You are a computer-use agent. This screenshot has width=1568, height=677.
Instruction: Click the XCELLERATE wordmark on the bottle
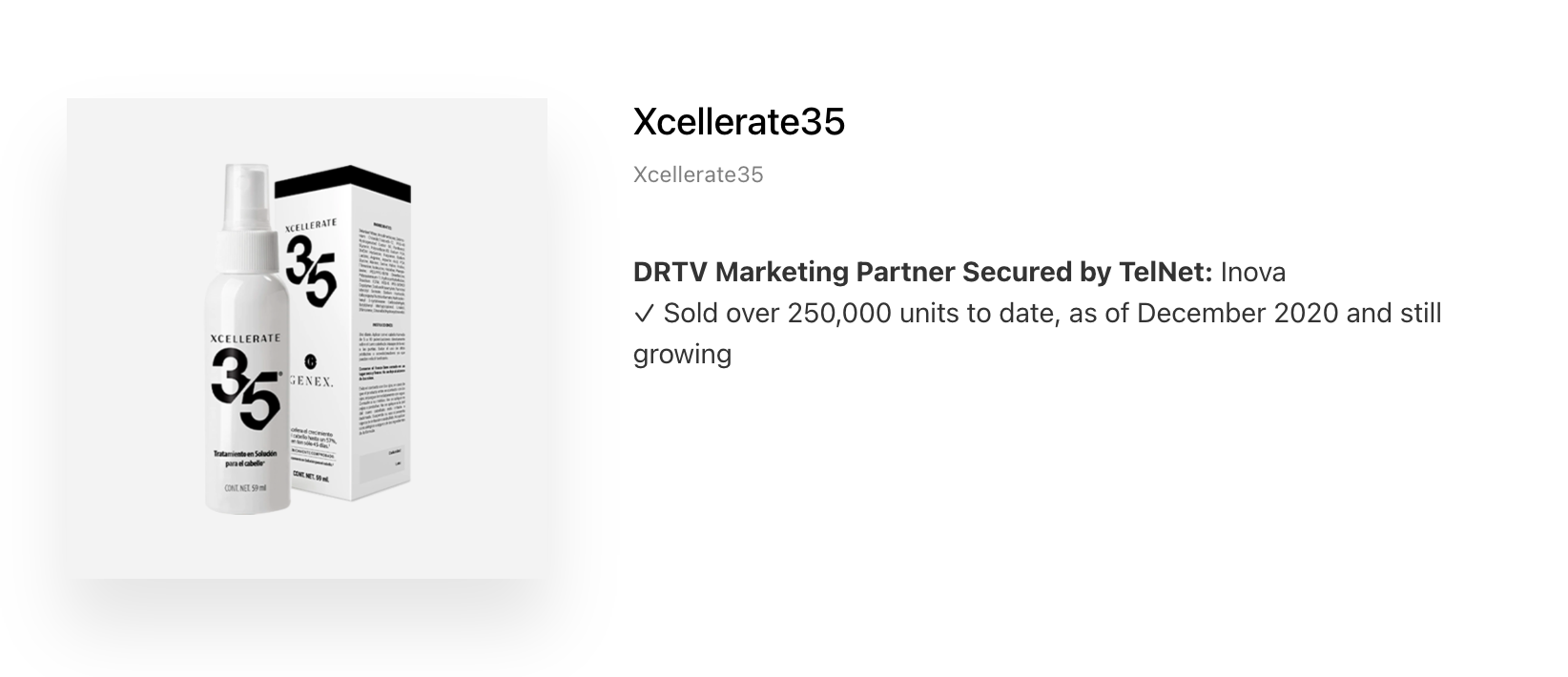point(246,338)
